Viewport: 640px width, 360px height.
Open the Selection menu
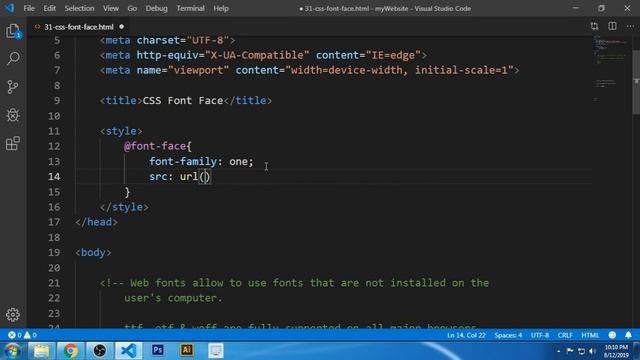tap(79, 8)
